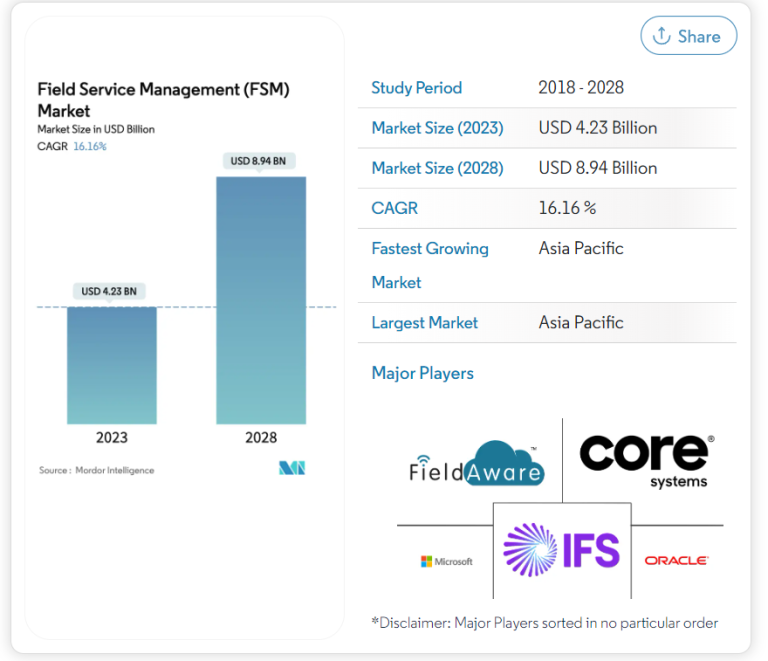Viewport: 768px width, 661px height.
Task: Click the Core Systems logo
Action: click(645, 460)
